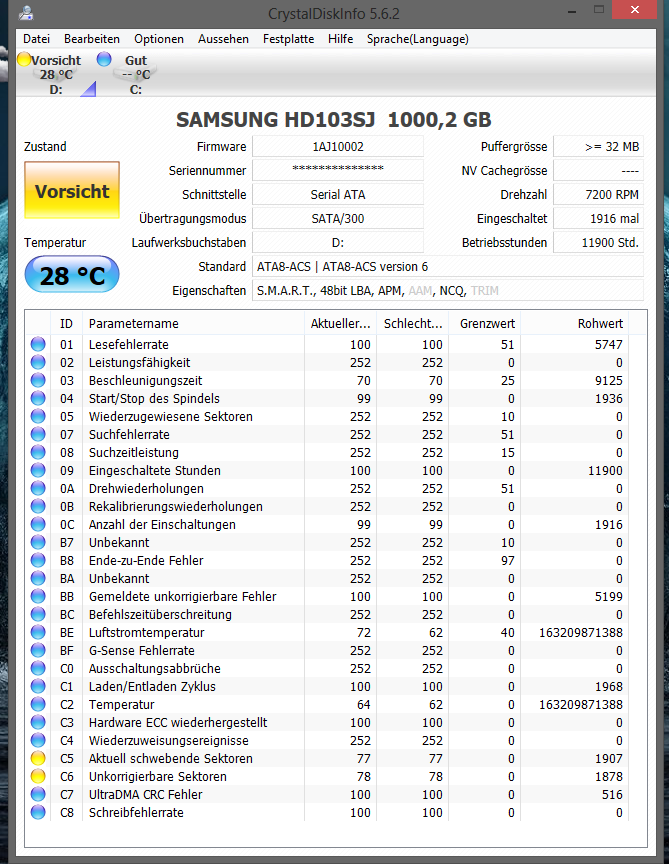
Task: Click the status orb for G-Sense Fehlerrate
Action: [x=38, y=650]
